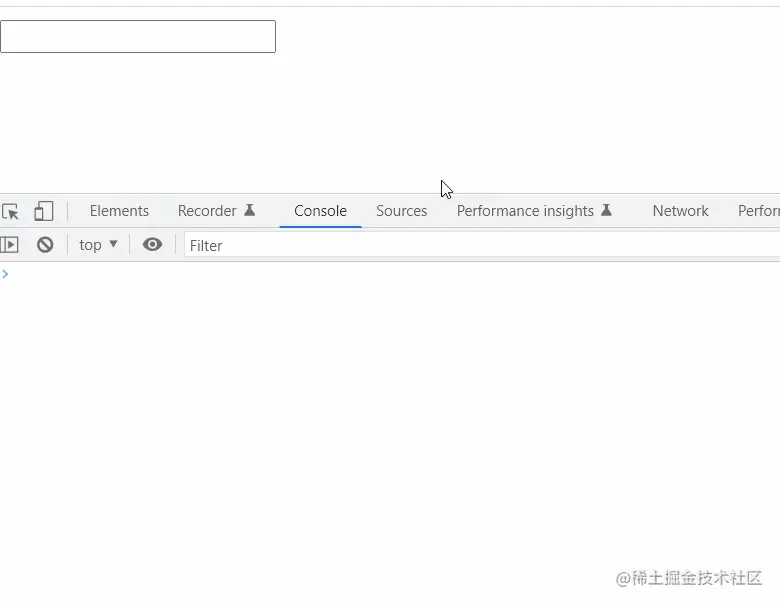This screenshot has height=604, width=780.
Task: Open the top context dropdown
Action: [98, 245]
